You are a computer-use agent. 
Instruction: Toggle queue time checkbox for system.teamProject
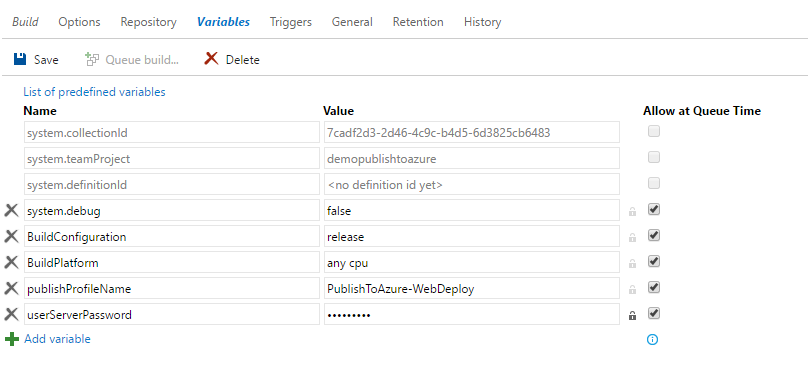[653, 158]
